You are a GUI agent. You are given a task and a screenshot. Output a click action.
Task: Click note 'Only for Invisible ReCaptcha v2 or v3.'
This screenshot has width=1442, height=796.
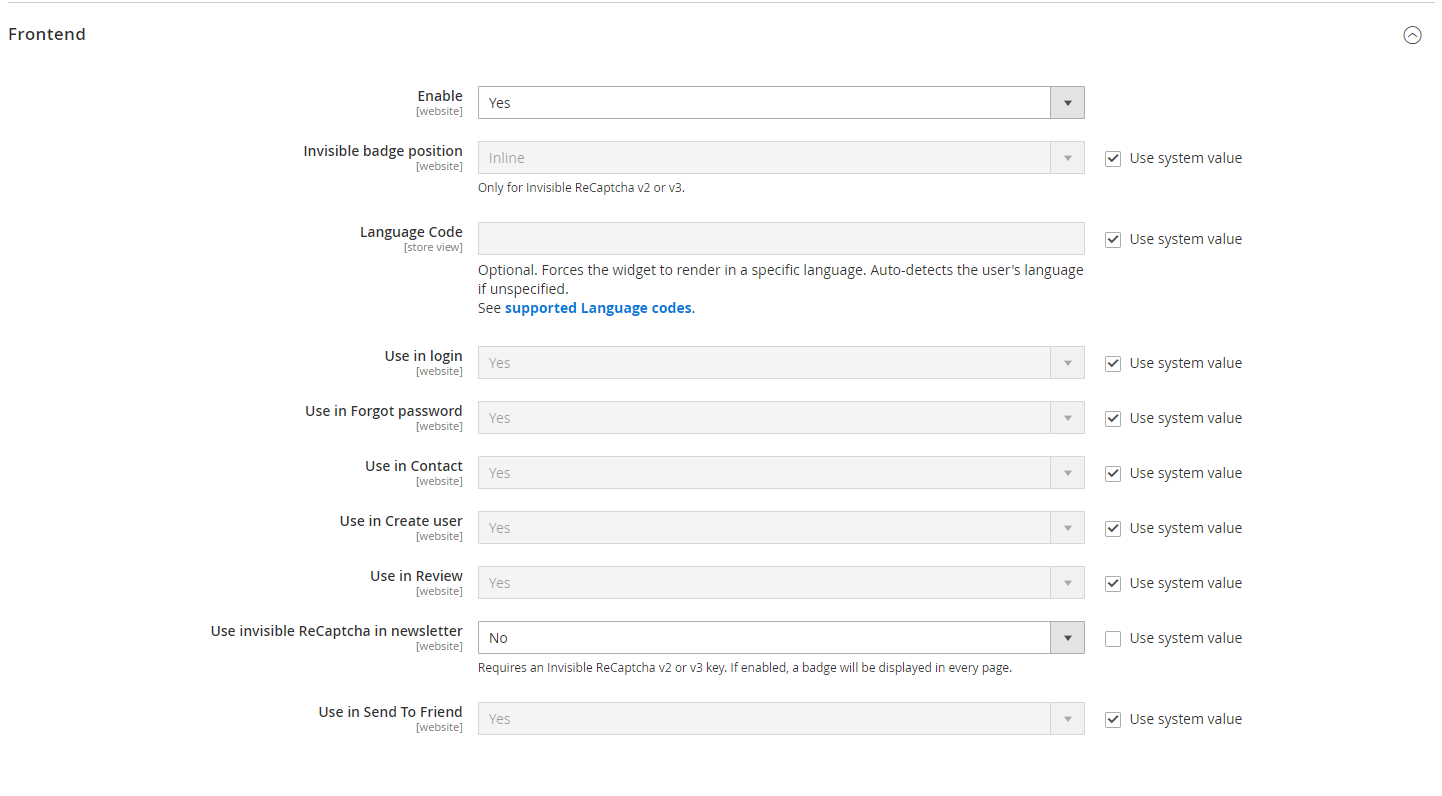click(581, 187)
